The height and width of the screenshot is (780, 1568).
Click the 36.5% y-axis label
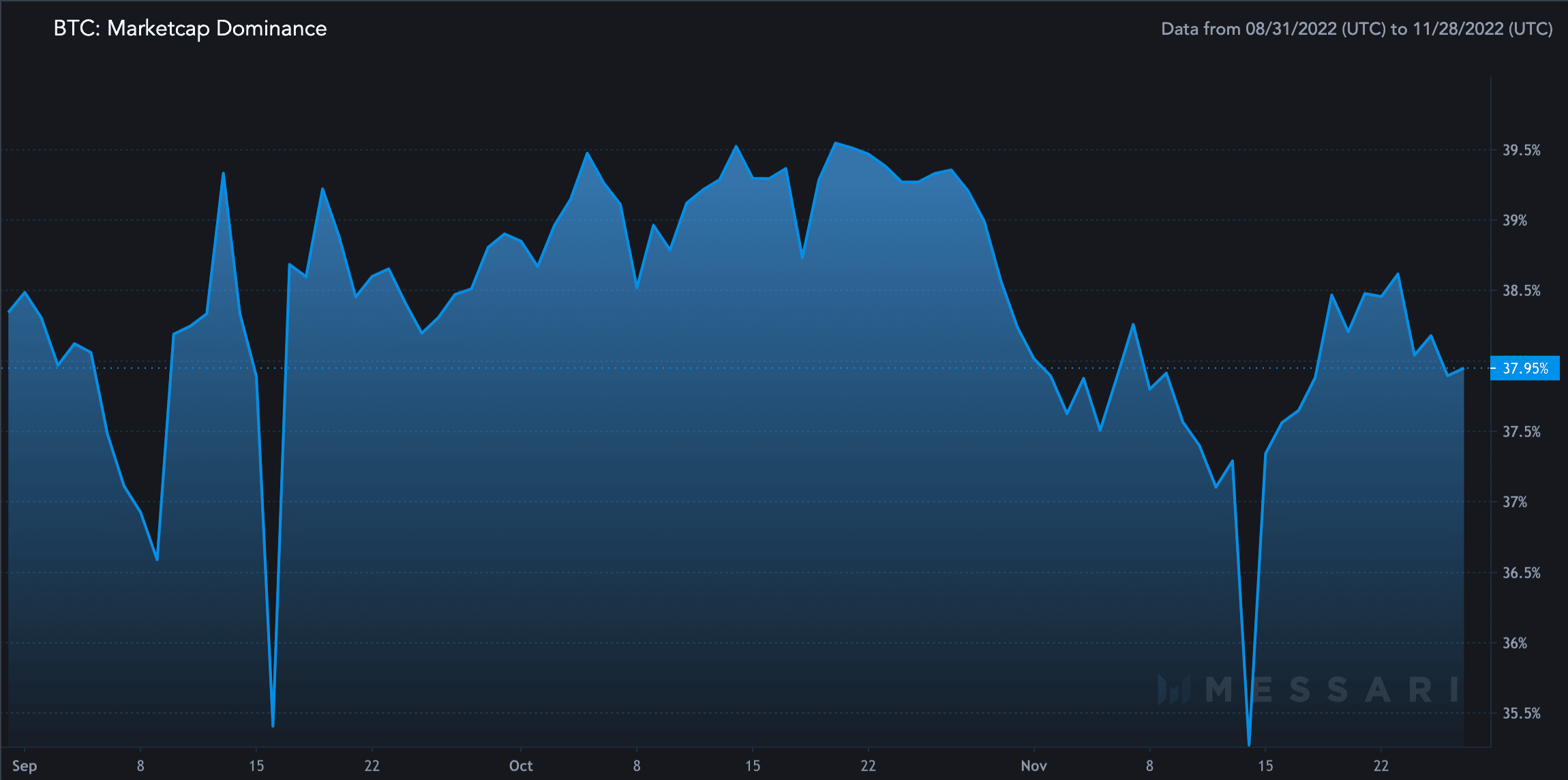(1521, 573)
